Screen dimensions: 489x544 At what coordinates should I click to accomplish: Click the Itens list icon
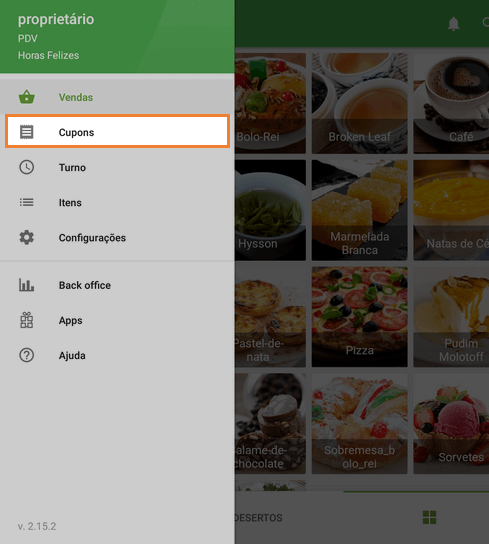(x=26, y=202)
